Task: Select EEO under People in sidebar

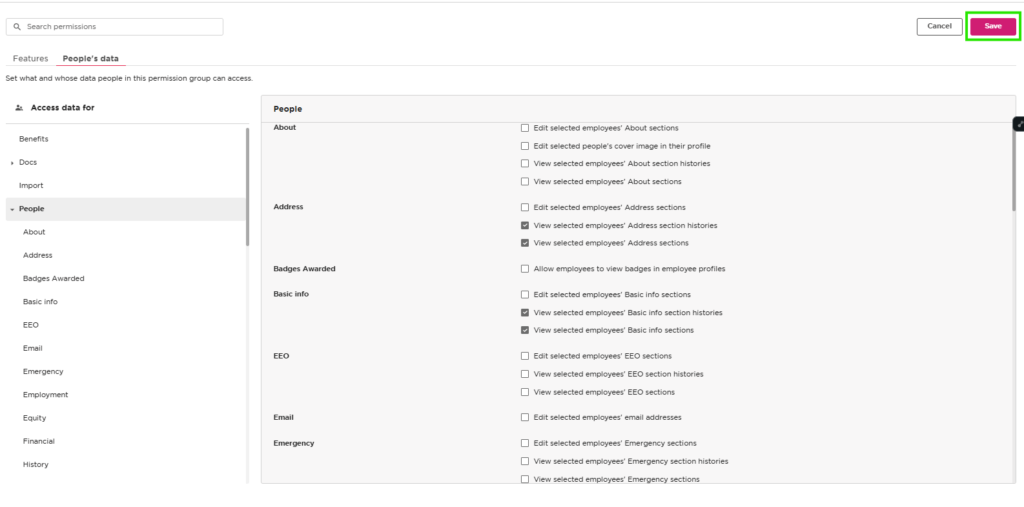Action: tap(31, 325)
